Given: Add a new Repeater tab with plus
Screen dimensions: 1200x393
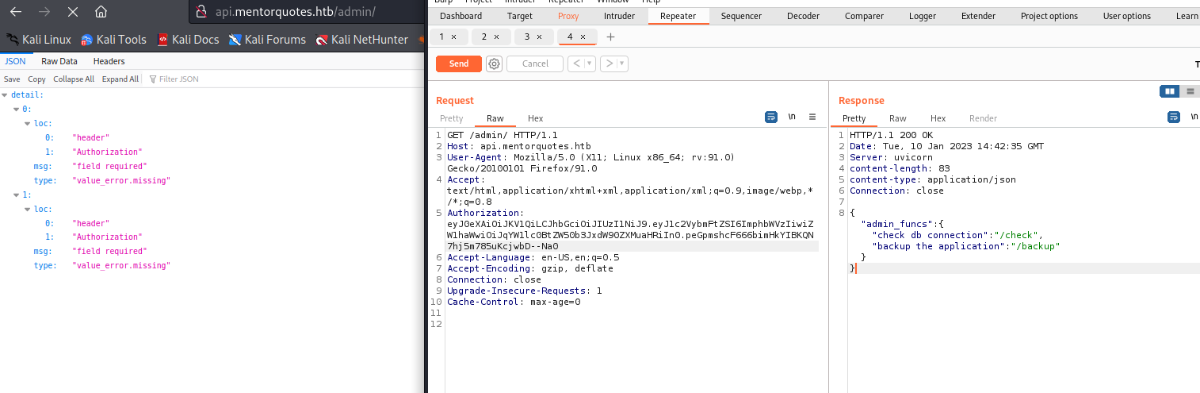Looking at the screenshot, I should [610, 37].
